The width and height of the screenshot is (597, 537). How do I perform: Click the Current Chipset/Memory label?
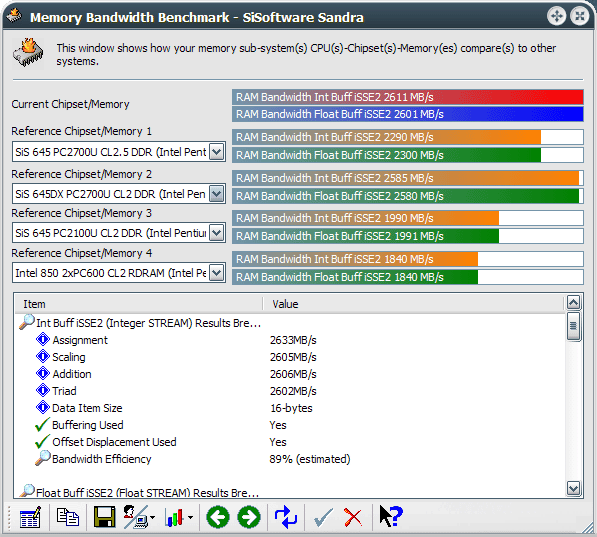point(70,104)
